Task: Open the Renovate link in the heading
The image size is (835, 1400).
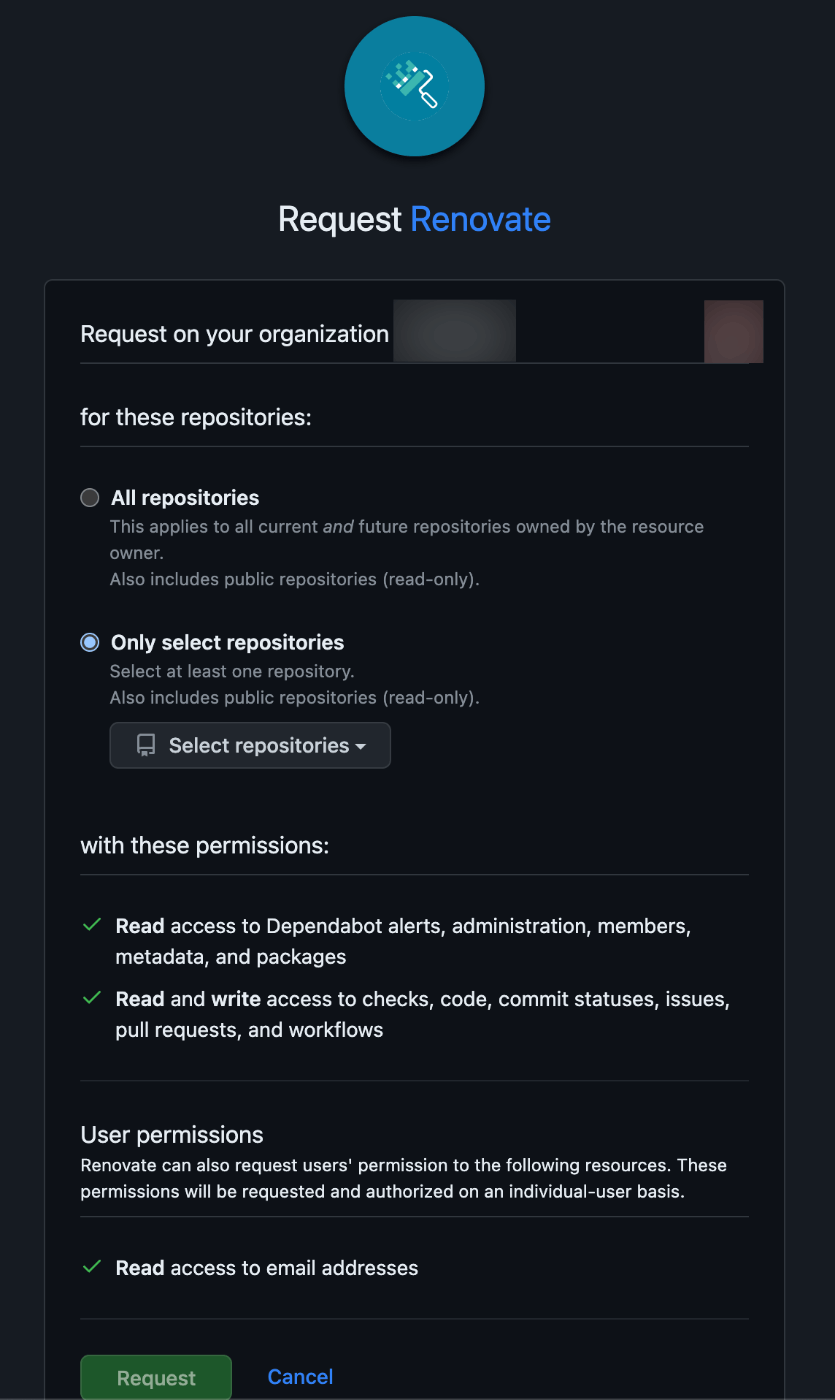Action: [481, 219]
